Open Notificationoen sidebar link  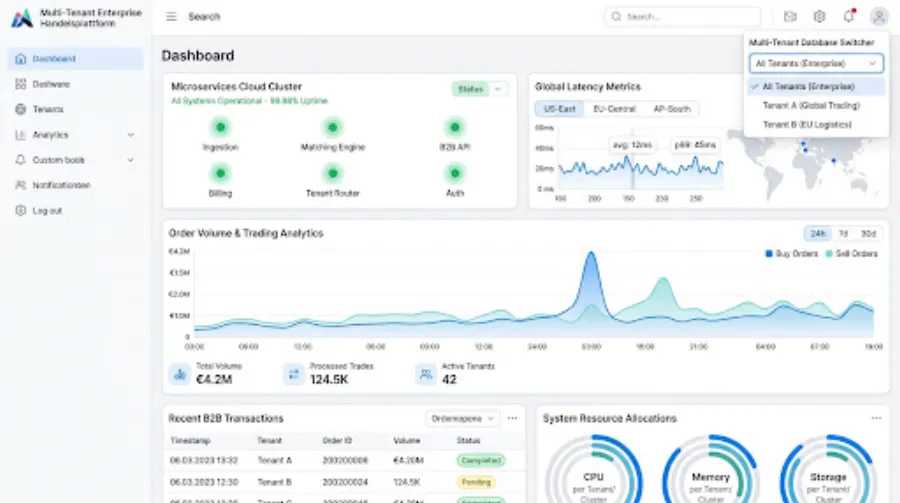[x=76, y=185]
